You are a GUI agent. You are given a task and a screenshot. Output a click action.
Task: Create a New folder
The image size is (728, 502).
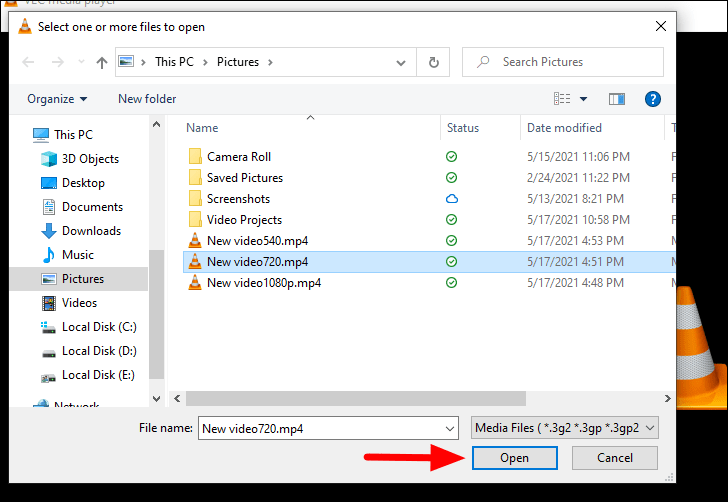click(x=147, y=99)
